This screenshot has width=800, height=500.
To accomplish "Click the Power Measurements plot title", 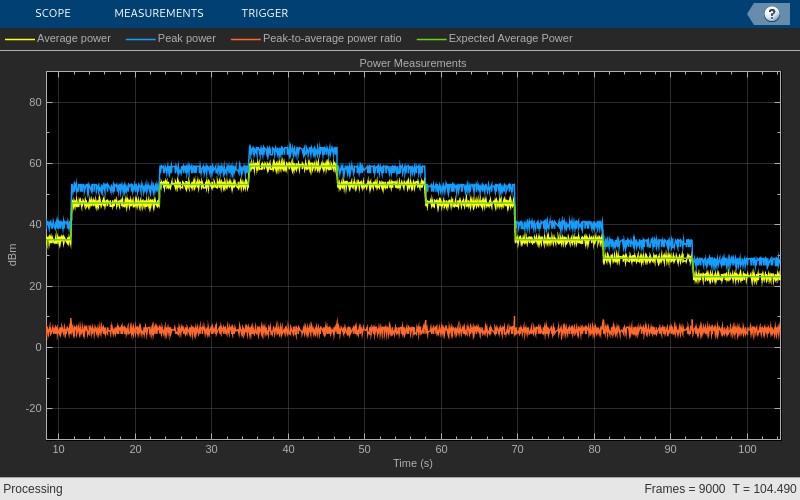I will [x=413, y=63].
